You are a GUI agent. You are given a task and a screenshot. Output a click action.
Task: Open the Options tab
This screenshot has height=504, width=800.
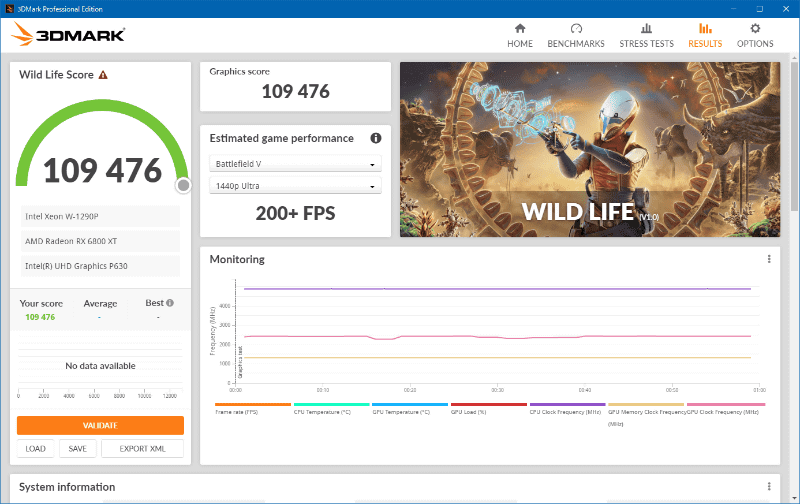[755, 36]
